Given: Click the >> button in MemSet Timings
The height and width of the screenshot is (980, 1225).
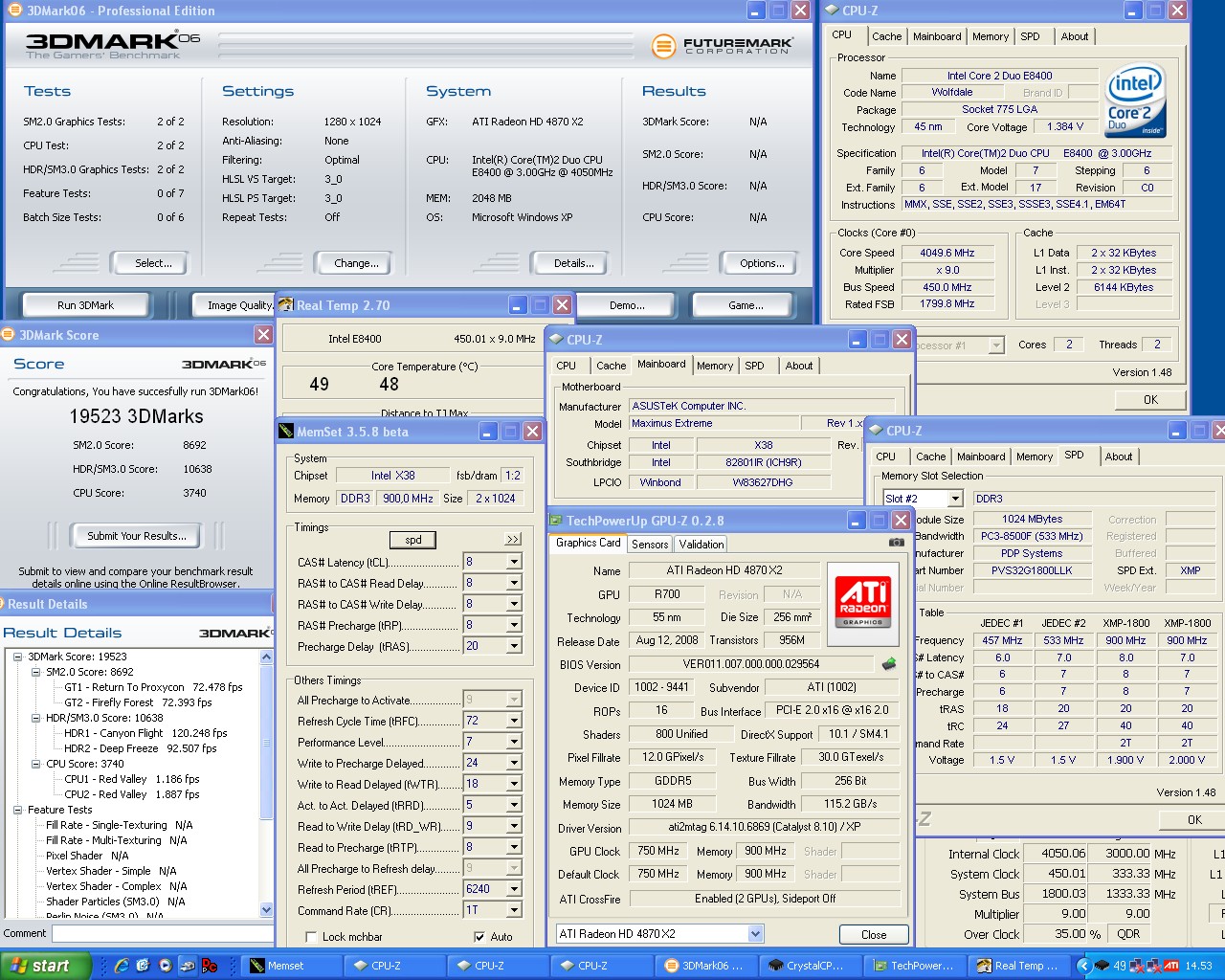Looking at the screenshot, I should (x=513, y=540).
